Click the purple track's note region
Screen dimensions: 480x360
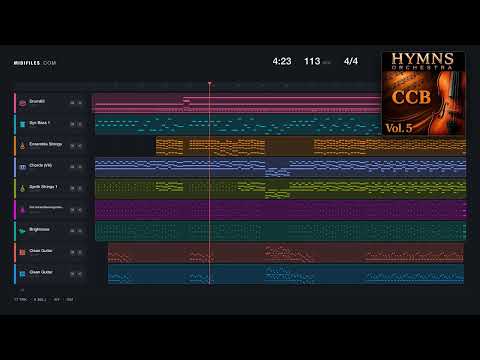(281, 210)
